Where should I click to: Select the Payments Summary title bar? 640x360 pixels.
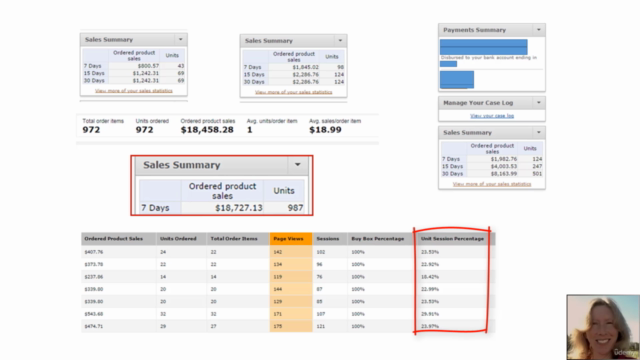tap(492, 30)
